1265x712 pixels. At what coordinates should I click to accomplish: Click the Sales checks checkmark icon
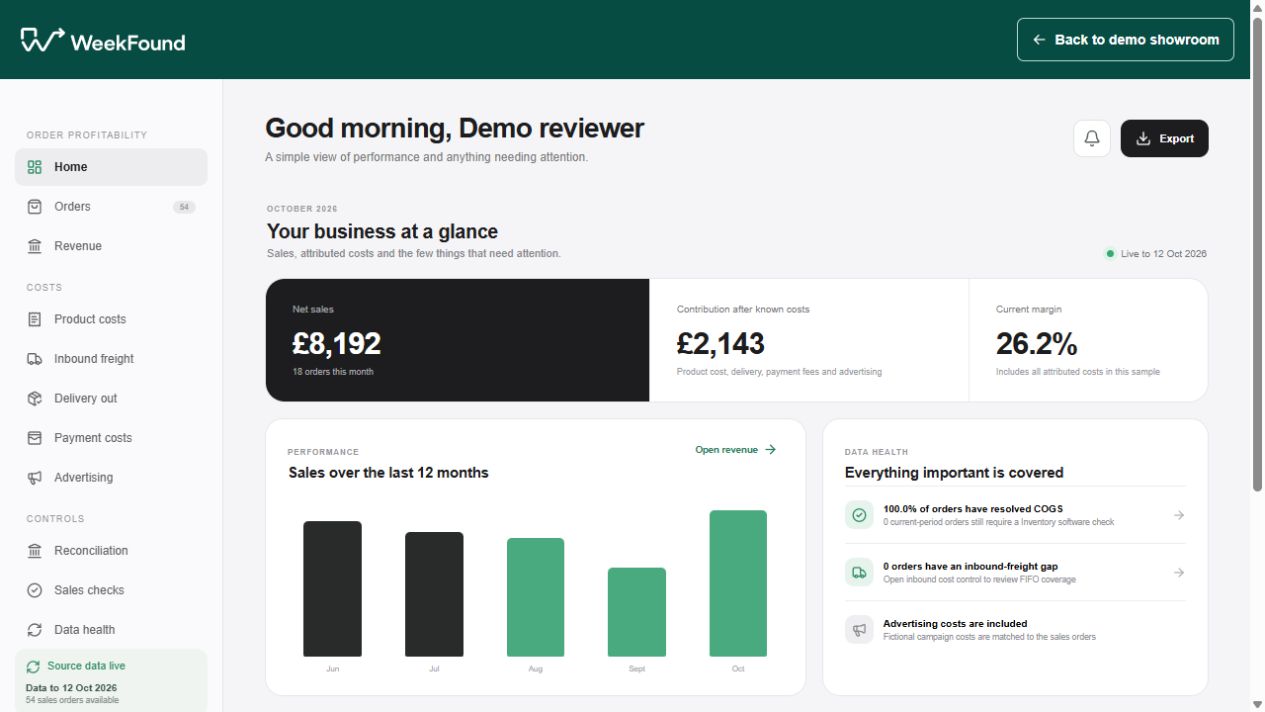[35, 590]
